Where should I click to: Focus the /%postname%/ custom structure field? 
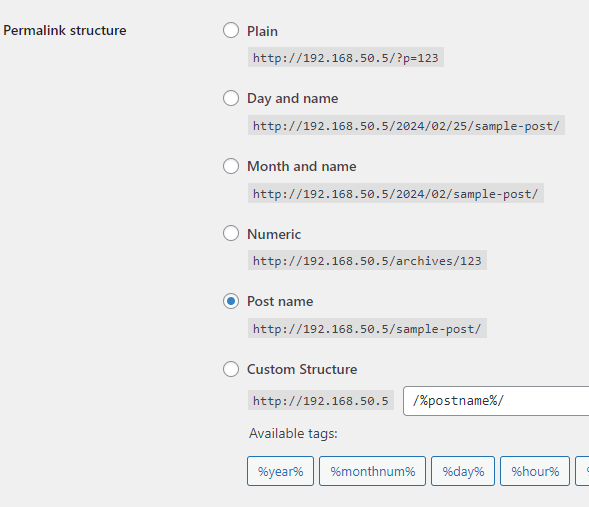click(x=496, y=401)
